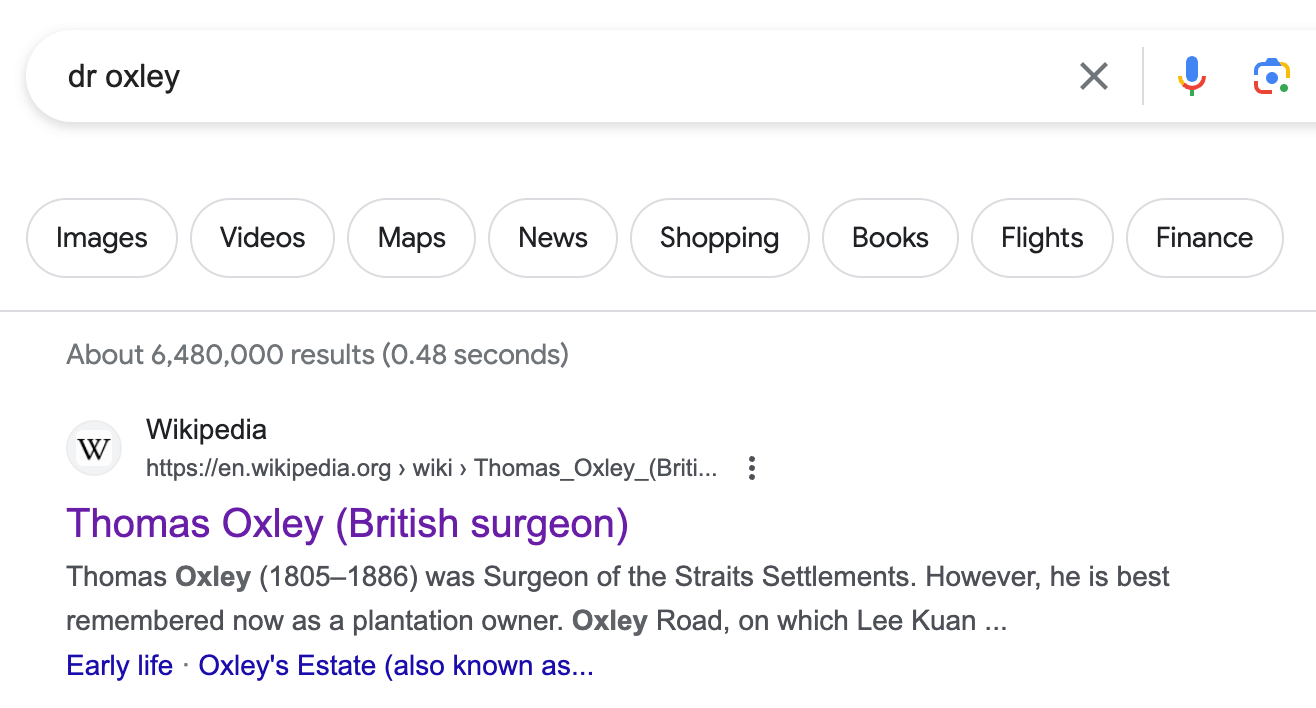The height and width of the screenshot is (708, 1316).
Task: Switch to Videos search results
Action: 262,238
